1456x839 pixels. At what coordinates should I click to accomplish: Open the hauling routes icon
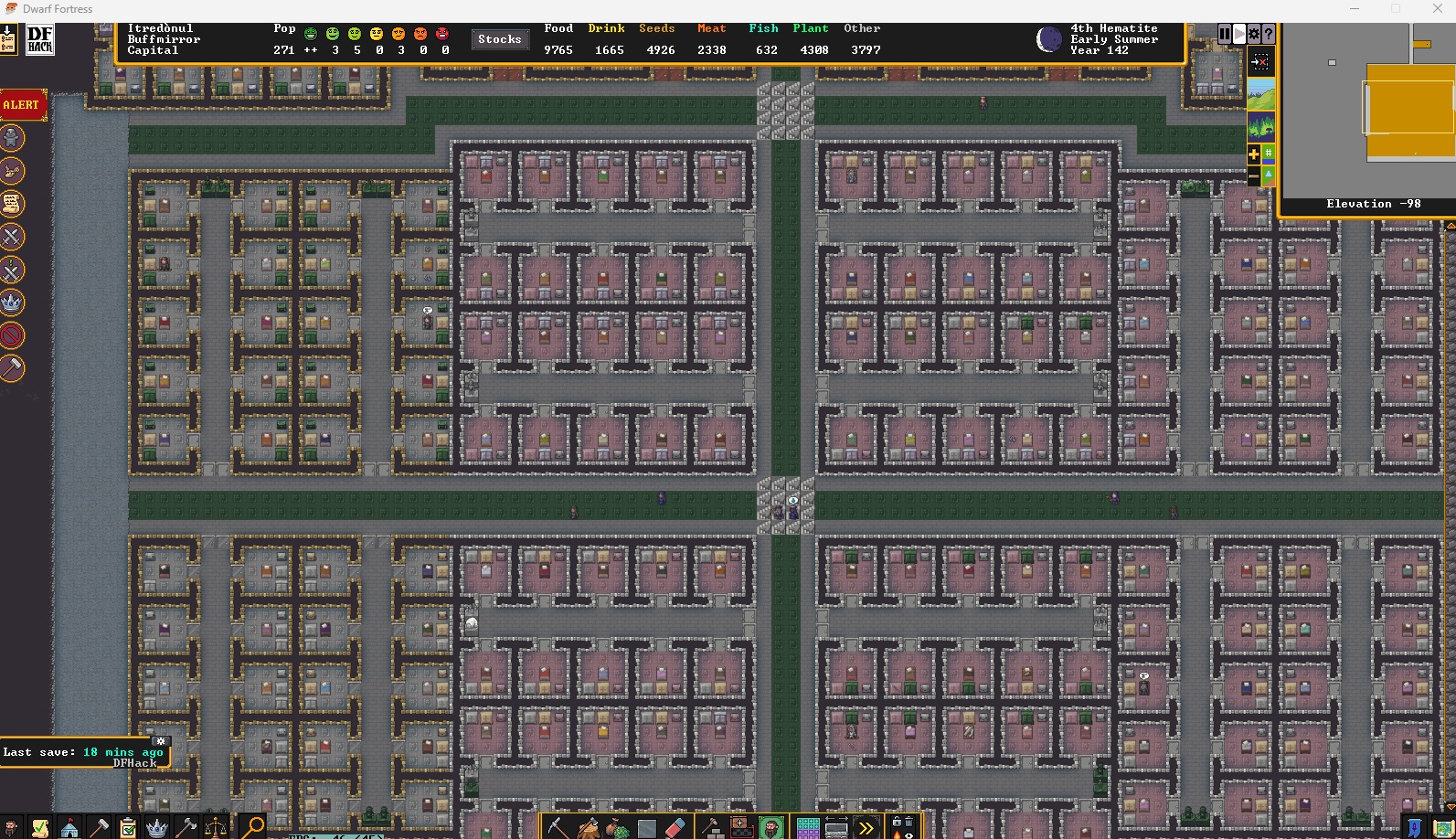(837, 828)
